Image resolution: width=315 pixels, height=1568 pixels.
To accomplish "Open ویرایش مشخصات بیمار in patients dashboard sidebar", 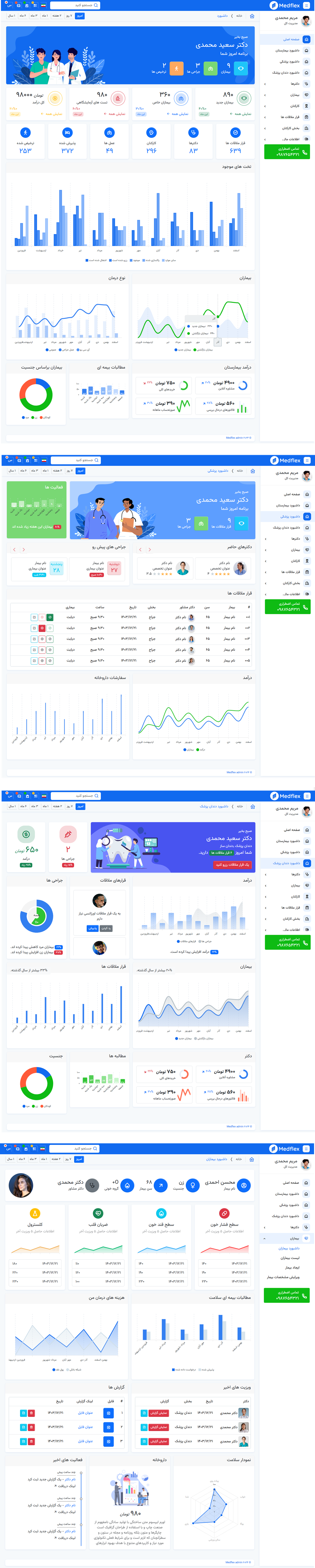I will click(x=283, y=1277).
